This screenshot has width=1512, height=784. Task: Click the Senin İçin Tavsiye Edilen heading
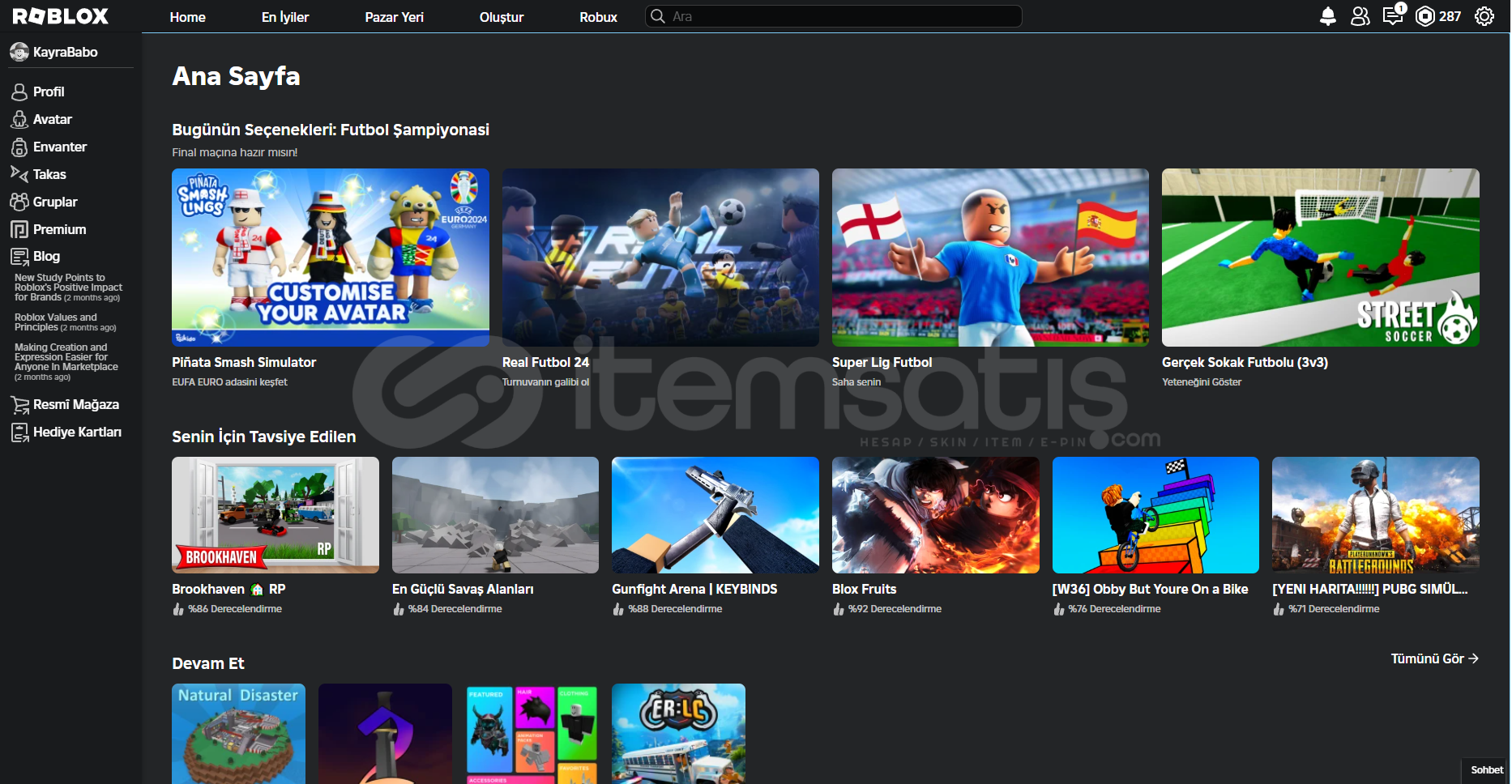264,437
